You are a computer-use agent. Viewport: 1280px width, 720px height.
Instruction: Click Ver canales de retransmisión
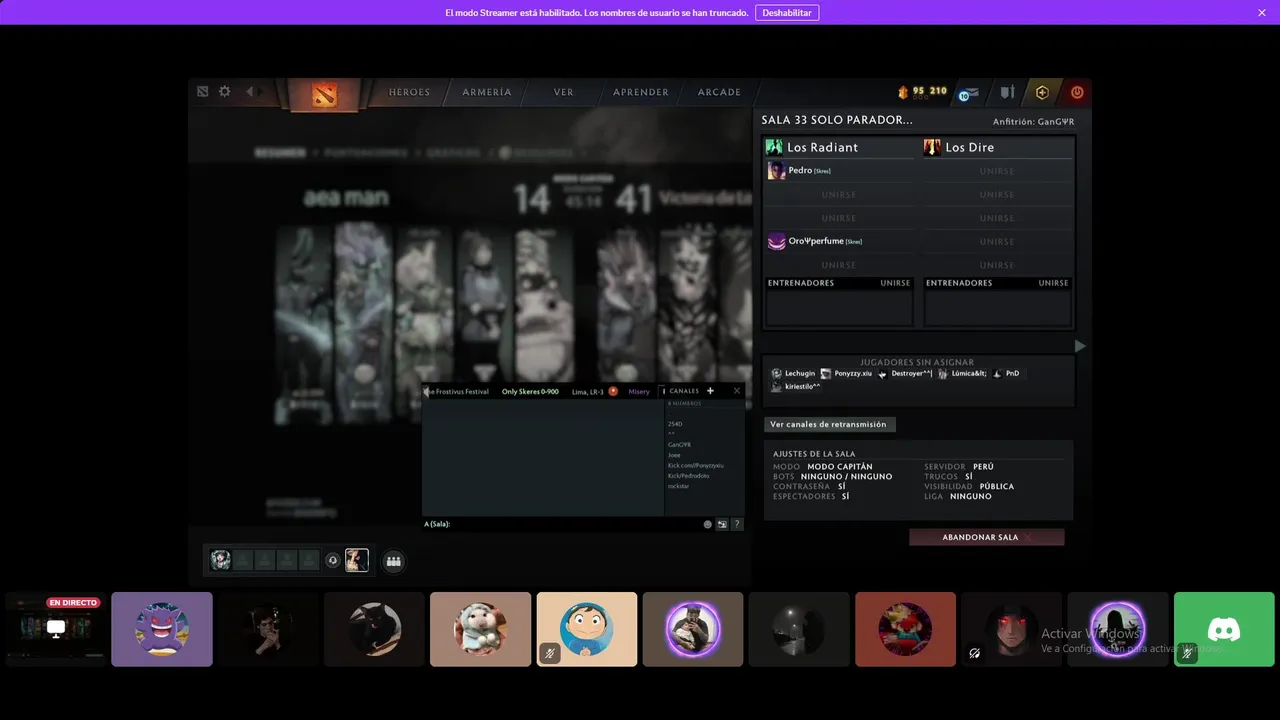point(829,424)
